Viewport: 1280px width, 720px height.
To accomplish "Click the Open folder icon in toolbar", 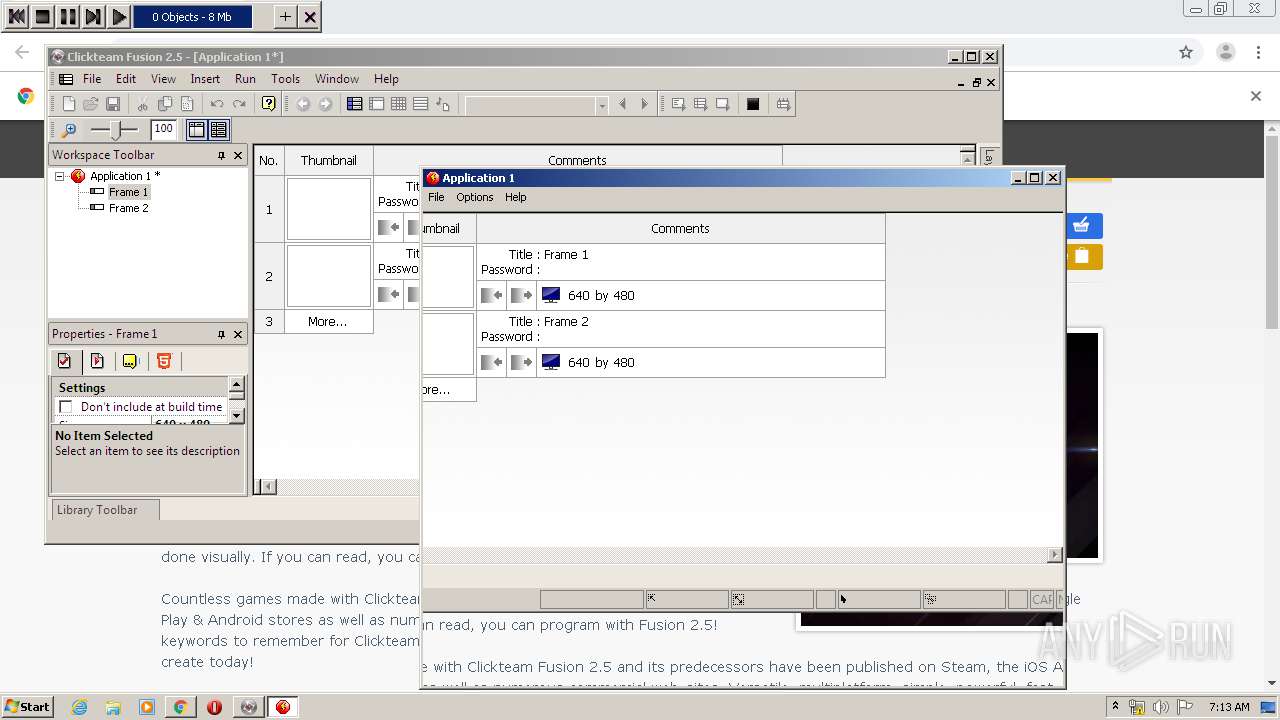I will (x=91, y=104).
